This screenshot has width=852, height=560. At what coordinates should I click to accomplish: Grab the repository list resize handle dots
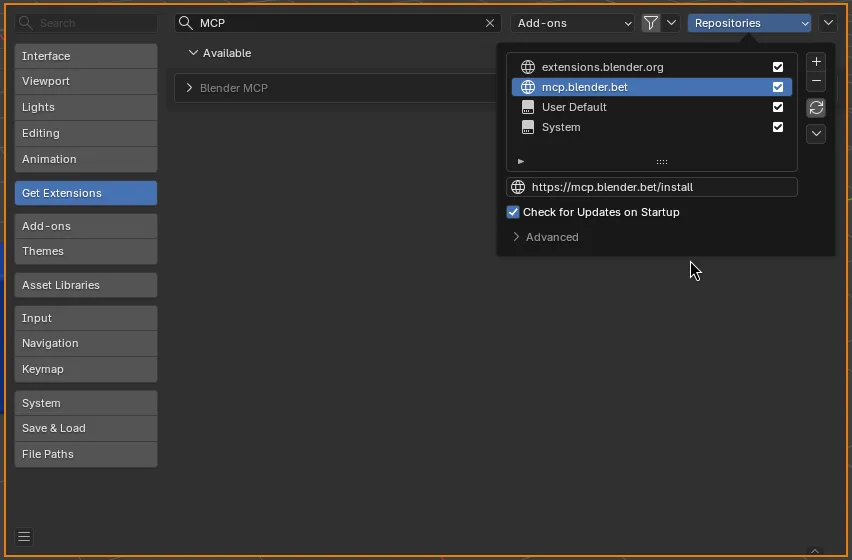coord(661,161)
